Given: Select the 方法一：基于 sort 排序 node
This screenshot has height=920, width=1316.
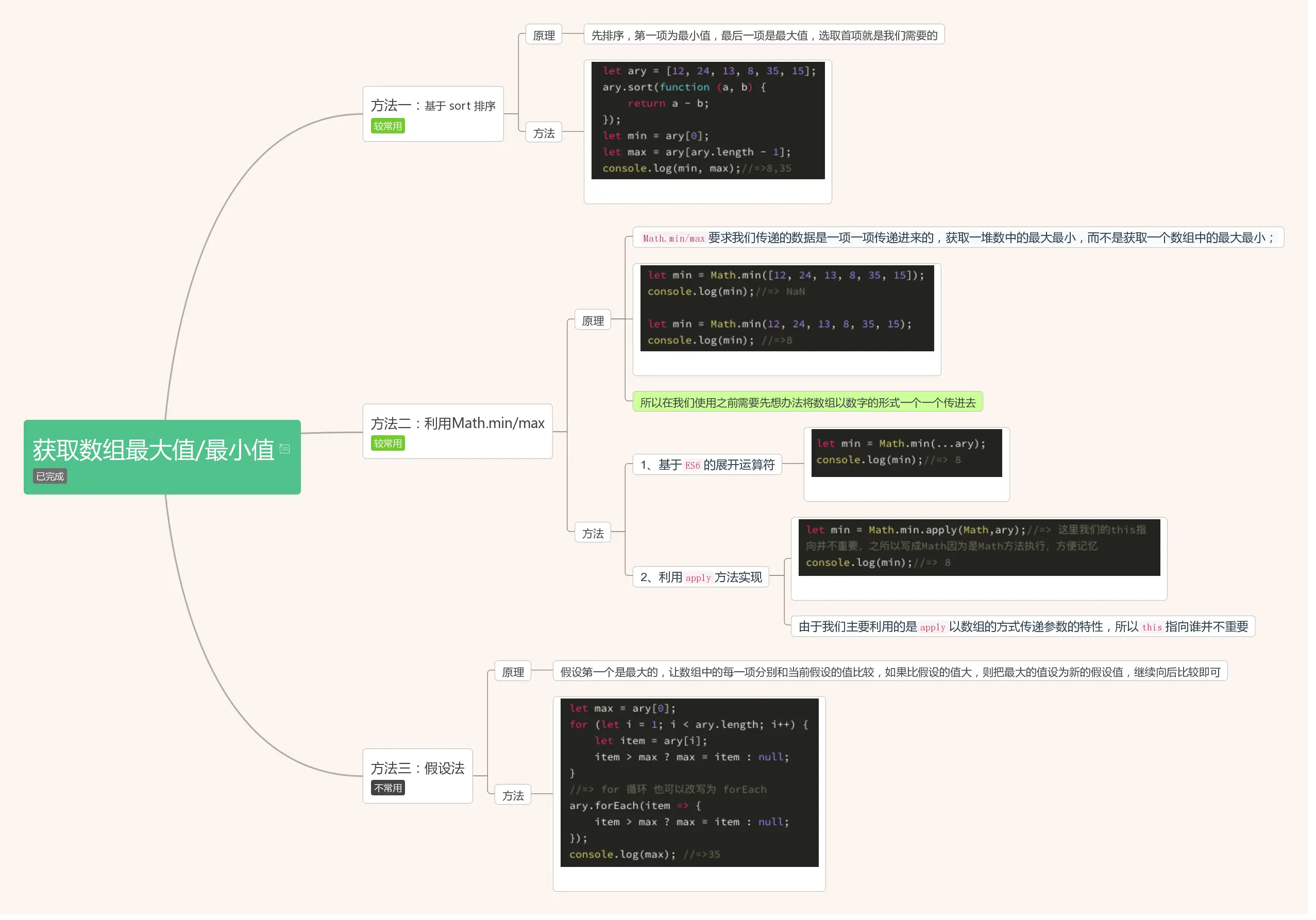Looking at the screenshot, I should coord(433,106).
